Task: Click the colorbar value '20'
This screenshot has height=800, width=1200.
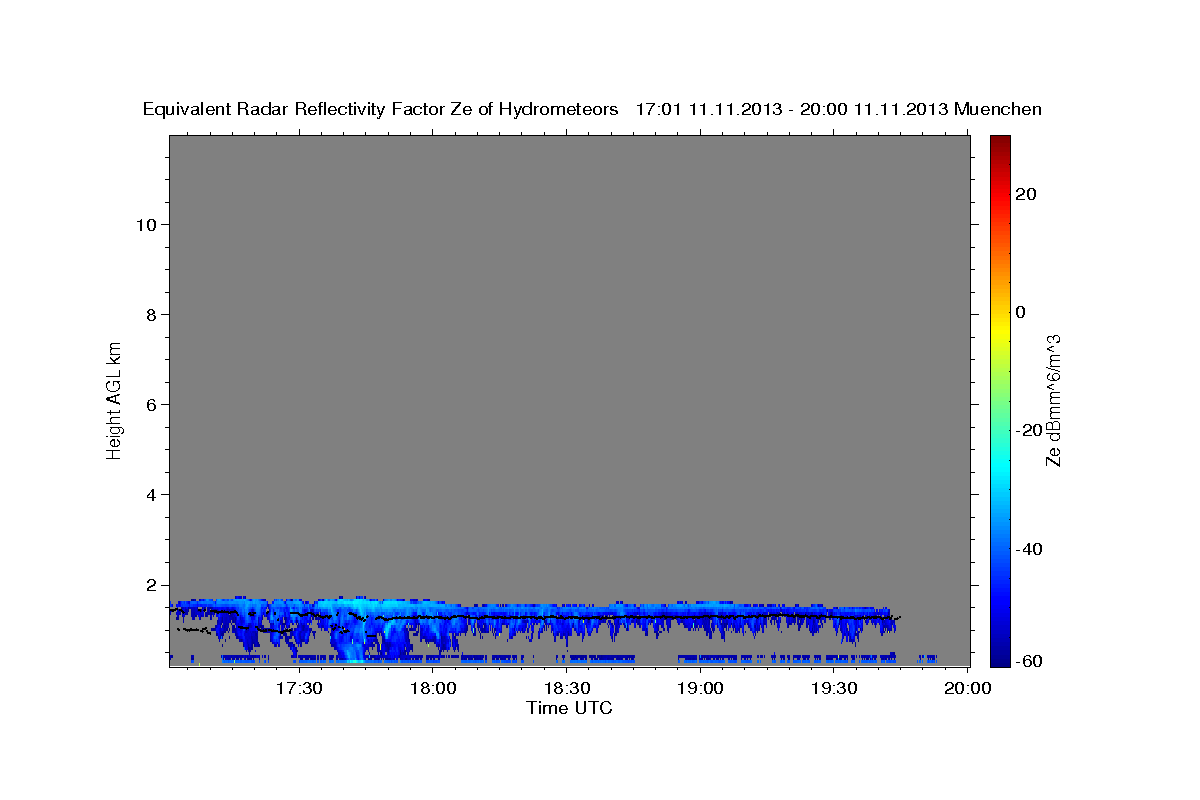Action: point(1026,194)
